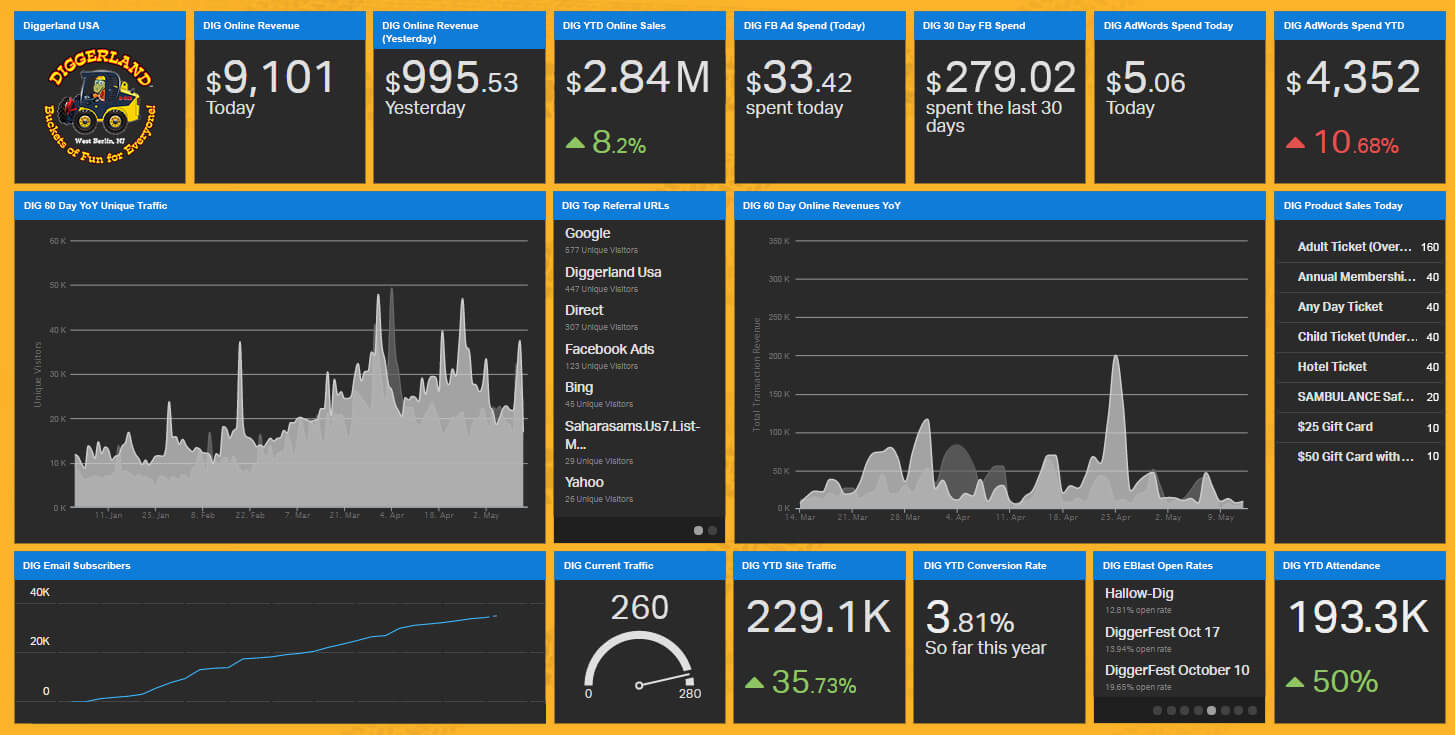Click the DiggerFest October 10 eblast entry
Image resolution: width=1455 pixels, height=735 pixels.
[x=1179, y=677]
